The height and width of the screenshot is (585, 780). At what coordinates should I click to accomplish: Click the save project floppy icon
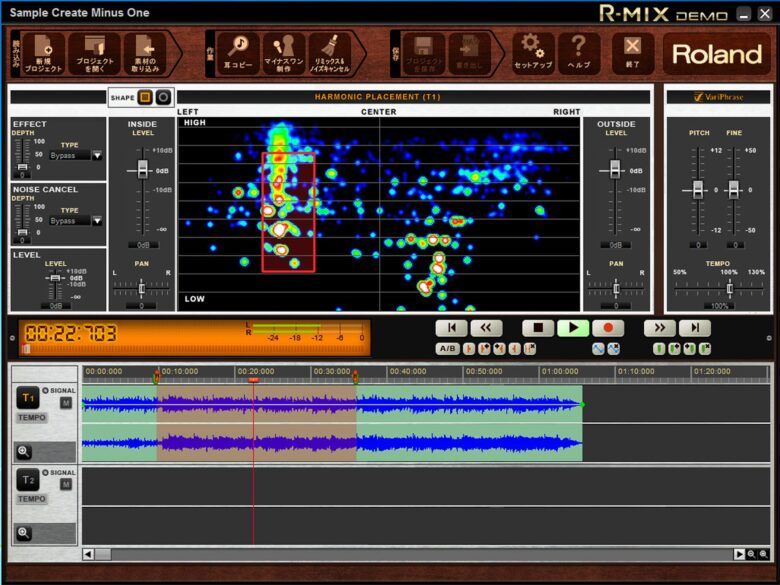(423, 54)
